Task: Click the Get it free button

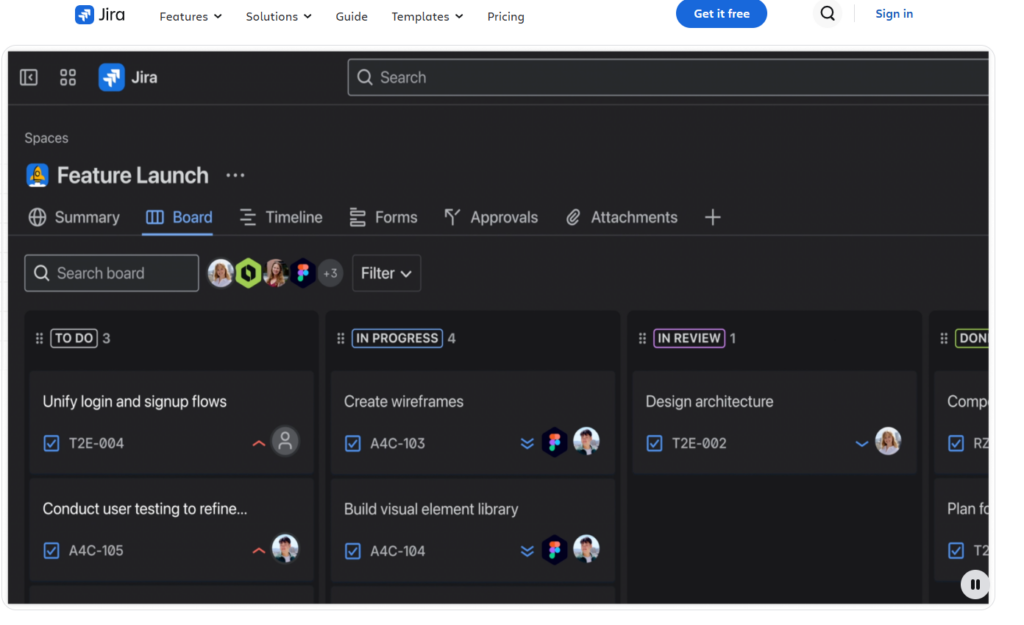Action: click(x=721, y=14)
